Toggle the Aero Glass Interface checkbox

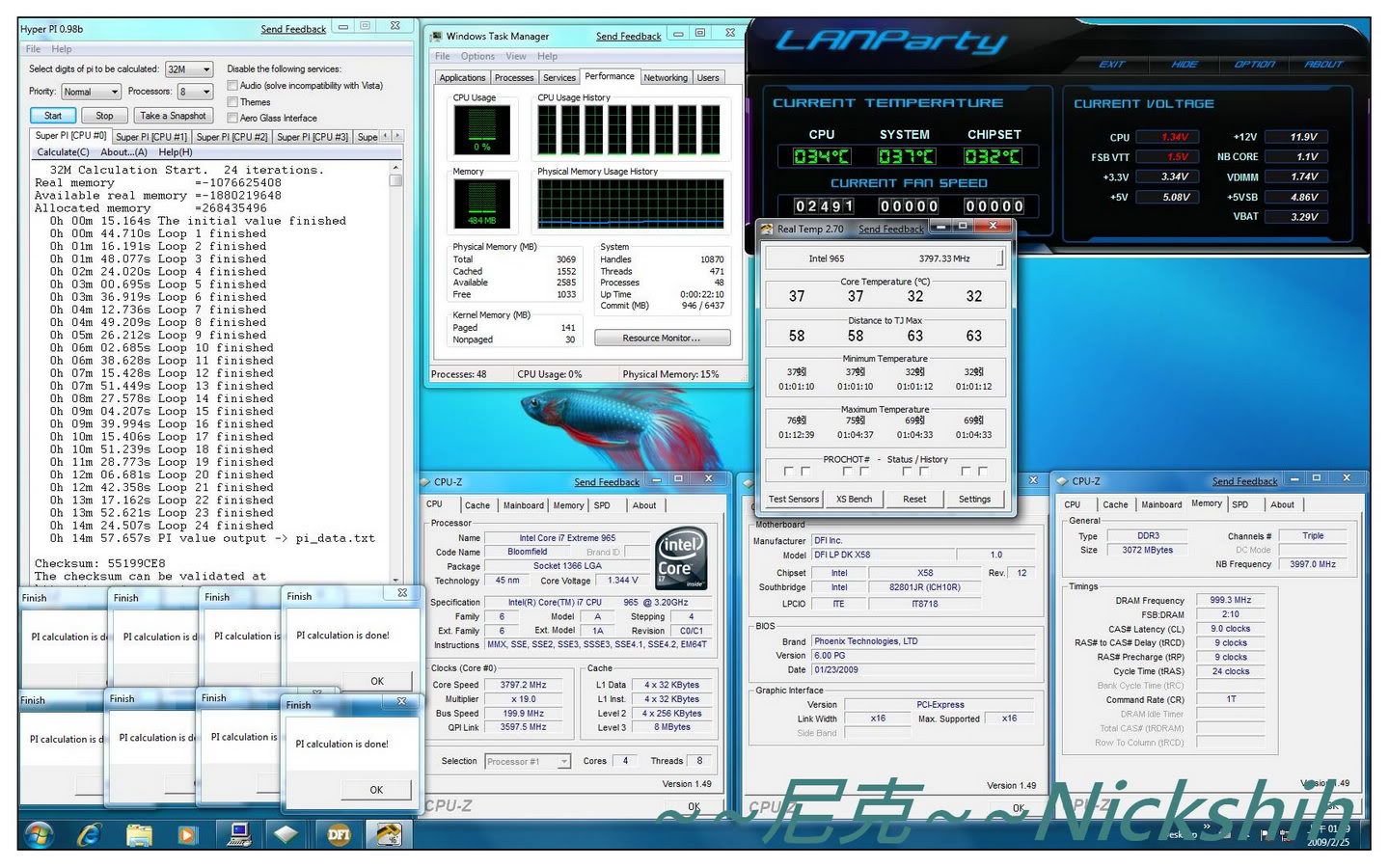(x=232, y=118)
